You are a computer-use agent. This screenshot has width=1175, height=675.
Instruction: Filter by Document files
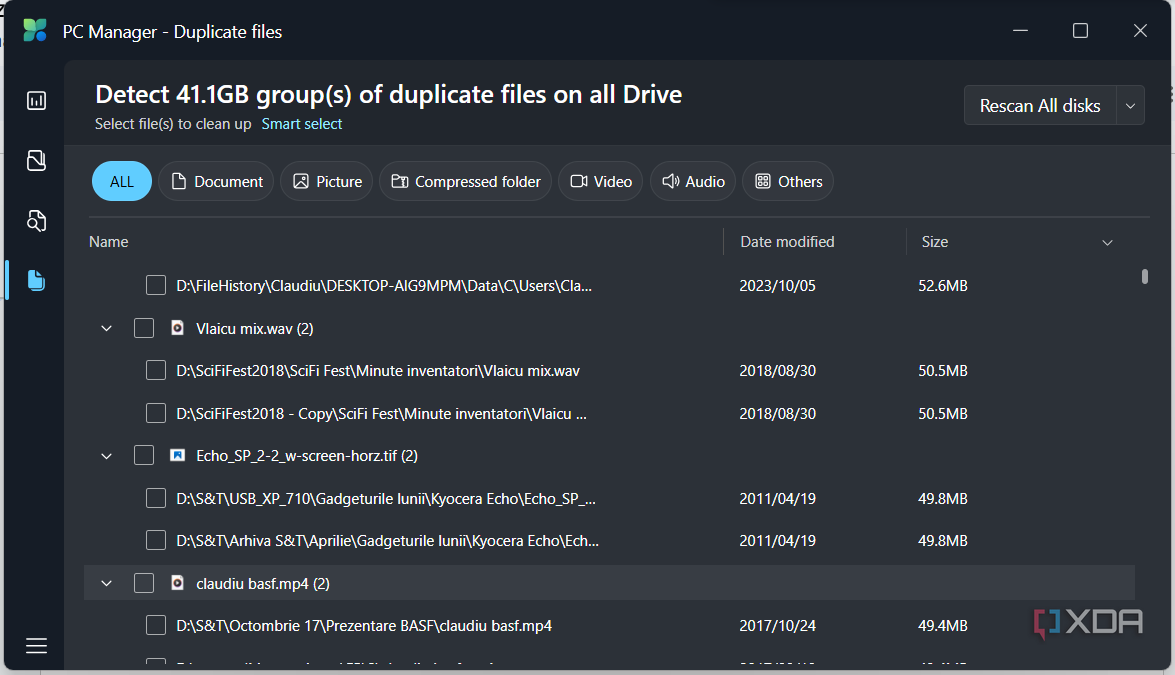click(217, 181)
